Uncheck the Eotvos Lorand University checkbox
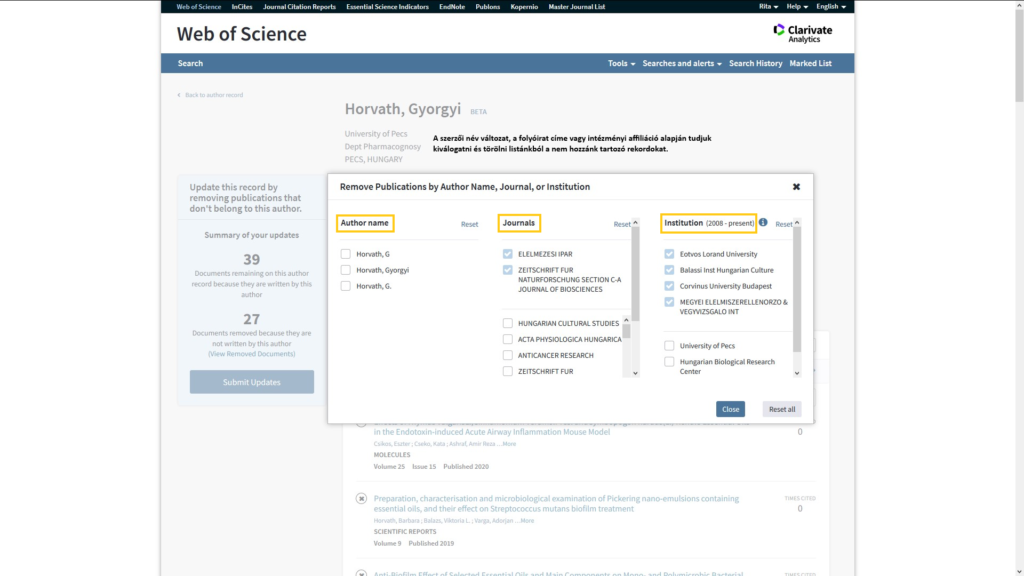Image resolution: width=1024 pixels, height=576 pixels. (x=669, y=254)
